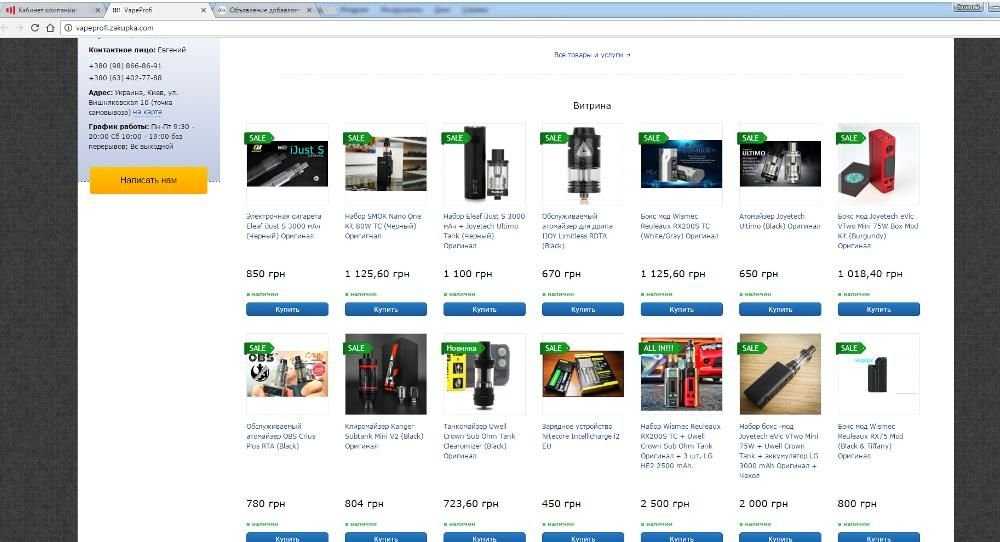Screen dimensions: 1000x542
Task: Open Все товары и услуги link
Action: point(592,55)
